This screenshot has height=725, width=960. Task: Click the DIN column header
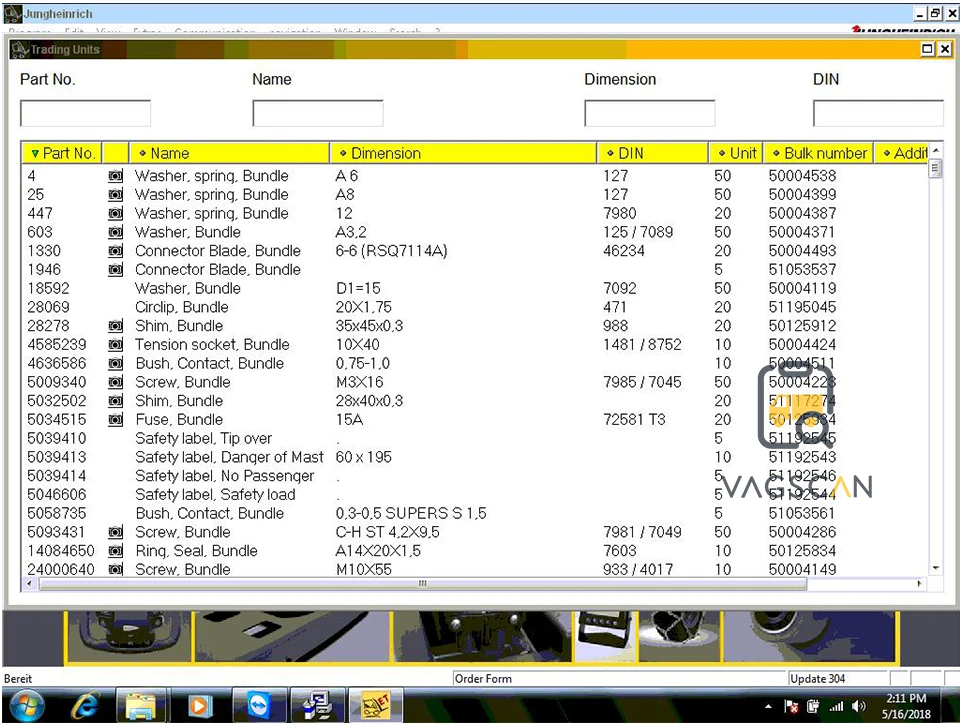(x=652, y=153)
